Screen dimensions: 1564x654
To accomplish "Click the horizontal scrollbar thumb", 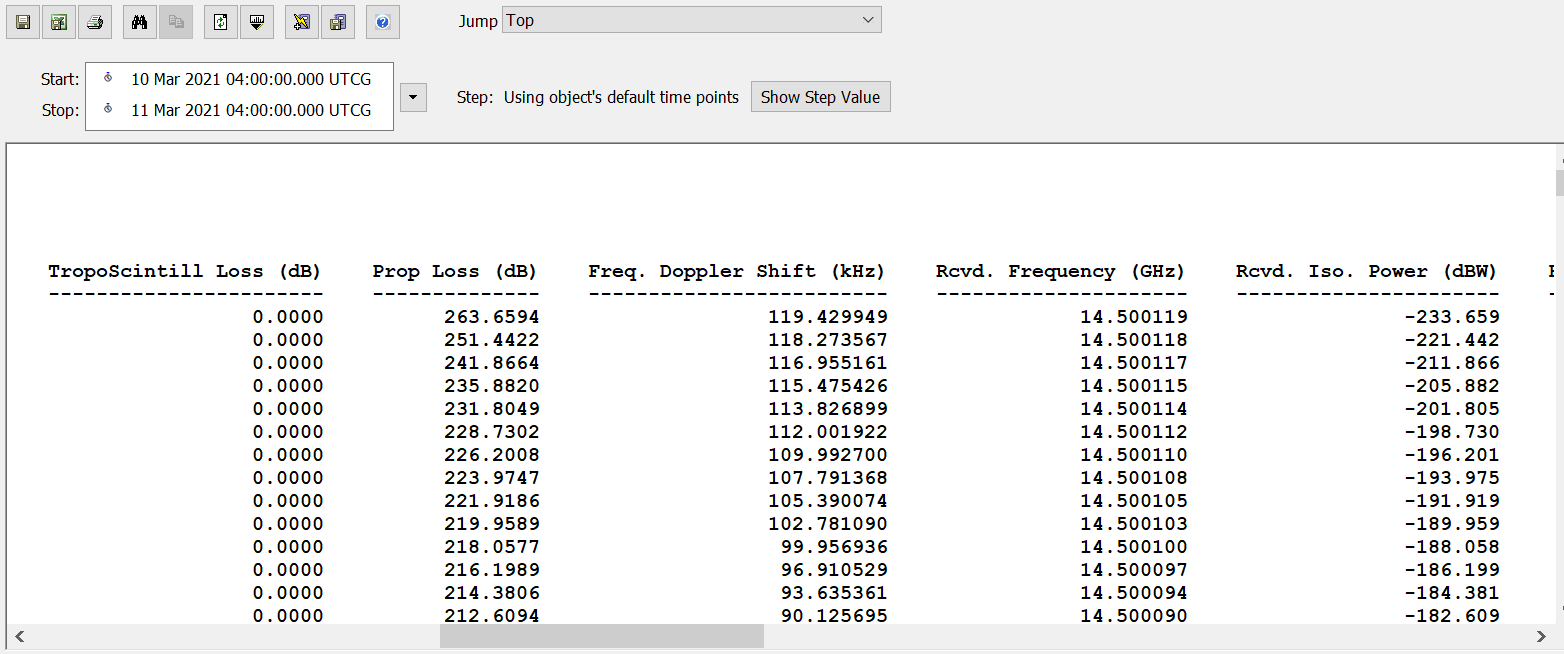I will pos(601,636).
